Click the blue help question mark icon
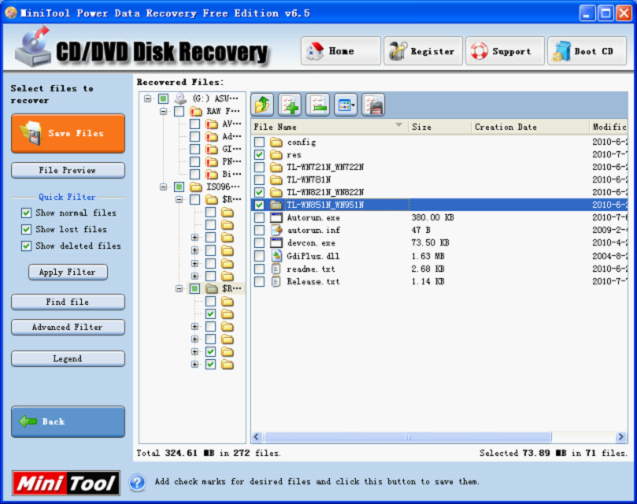 (x=137, y=482)
